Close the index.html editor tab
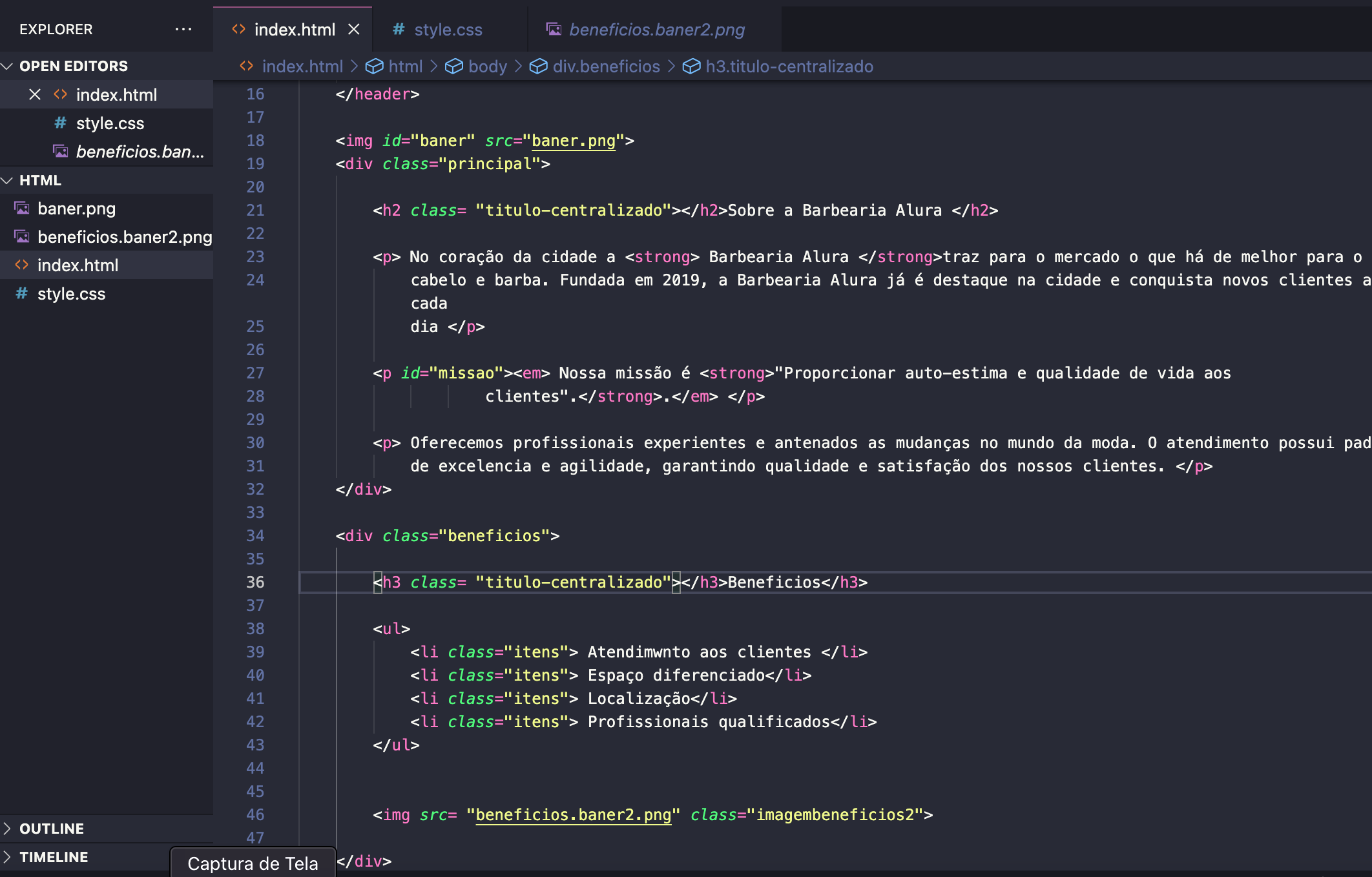The height and width of the screenshot is (877, 1372). [x=353, y=29]
